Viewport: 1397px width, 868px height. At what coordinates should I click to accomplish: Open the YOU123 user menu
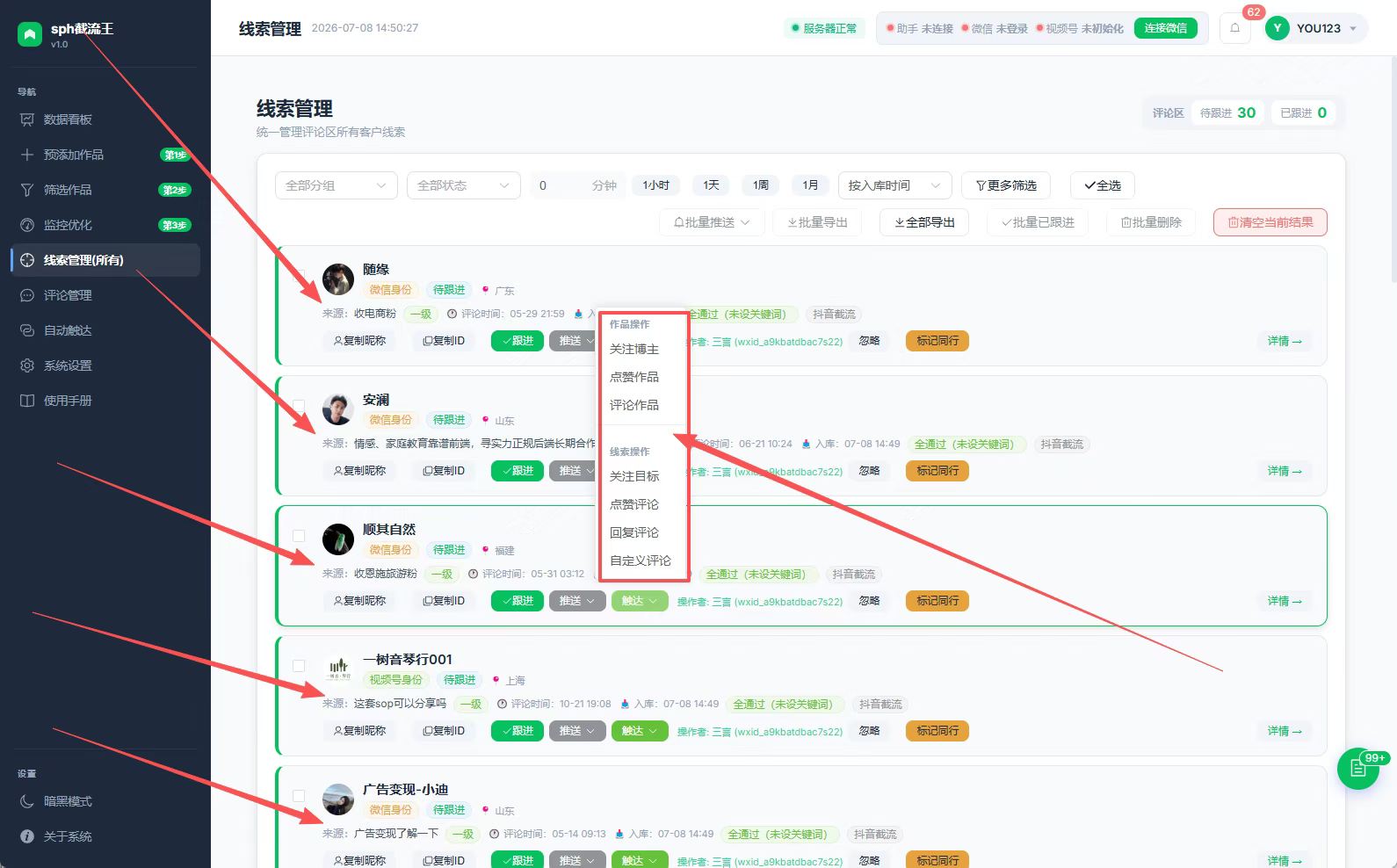1315,28
